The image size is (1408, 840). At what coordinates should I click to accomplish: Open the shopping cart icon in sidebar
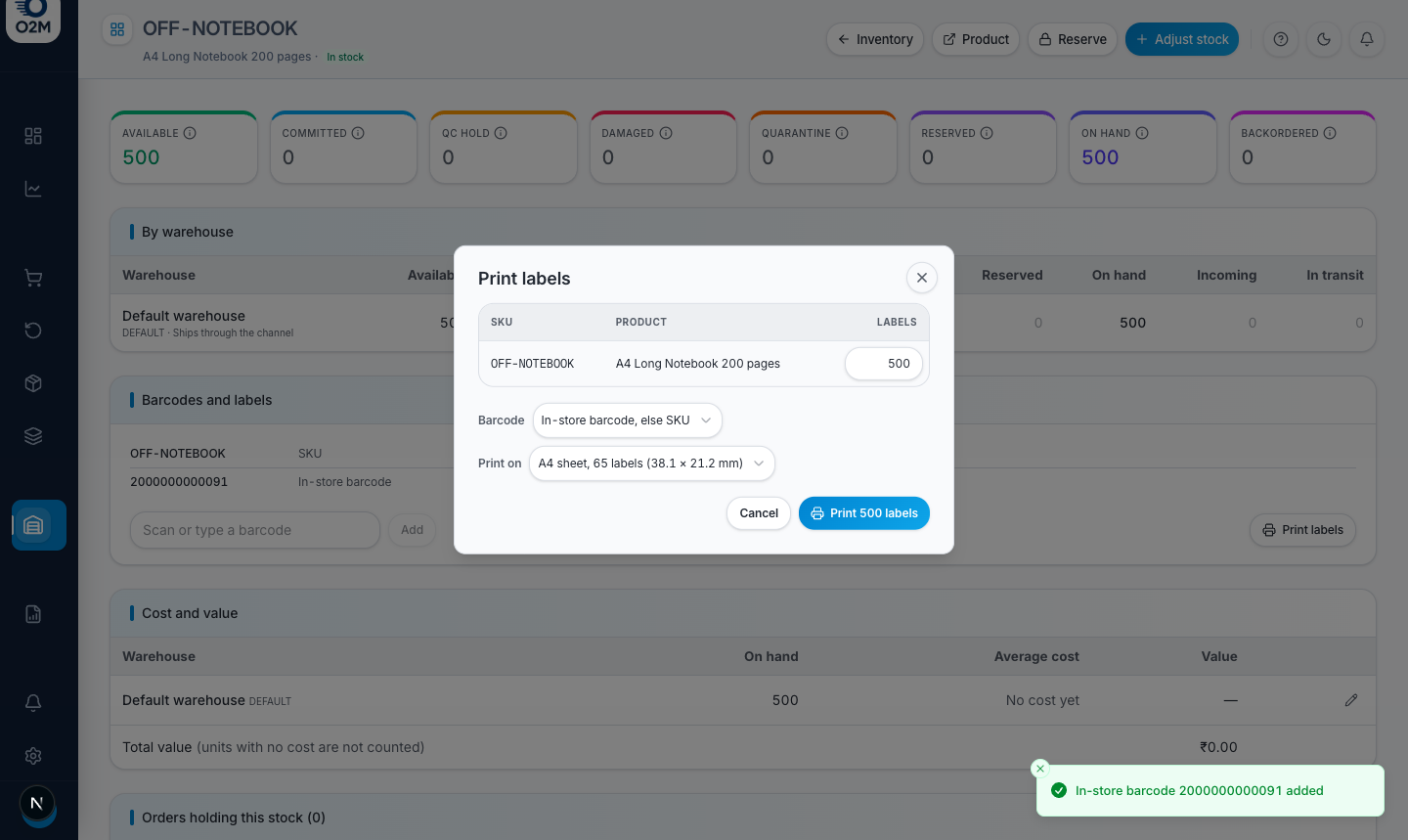tap(33, 279)
